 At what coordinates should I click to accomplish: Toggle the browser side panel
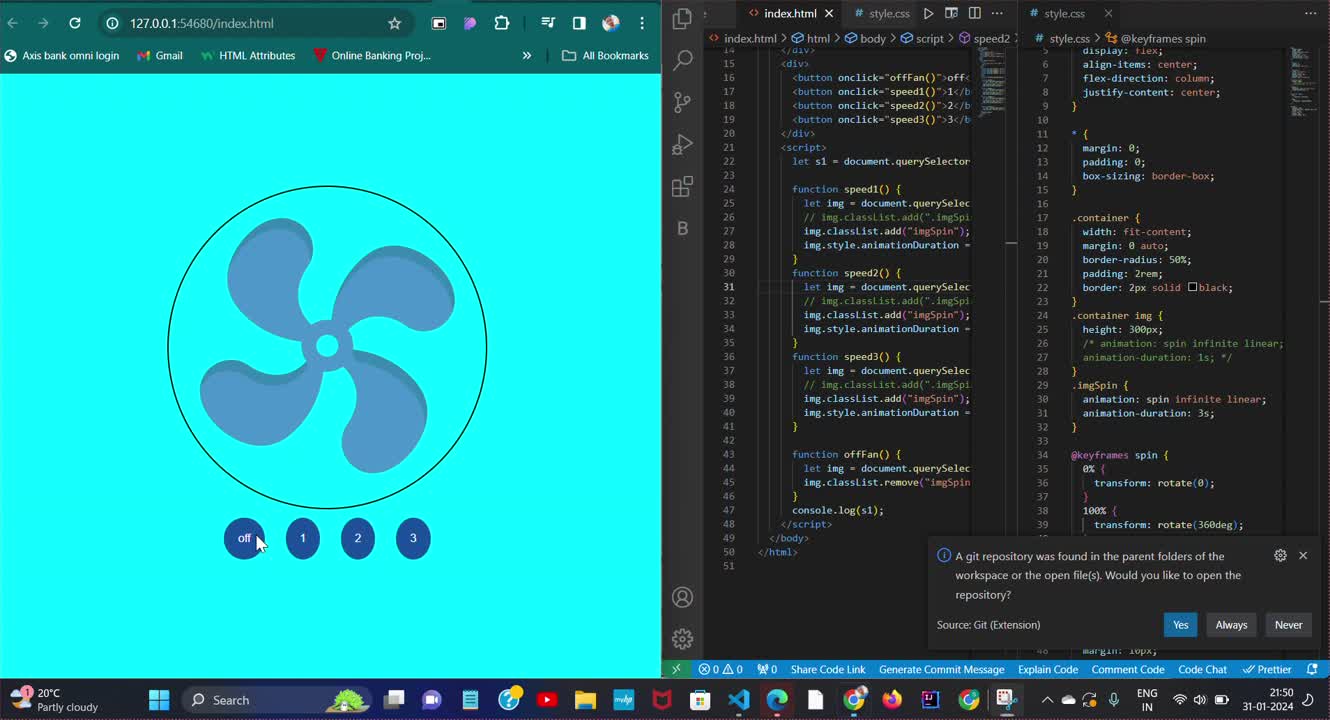(x=579, y=23)
